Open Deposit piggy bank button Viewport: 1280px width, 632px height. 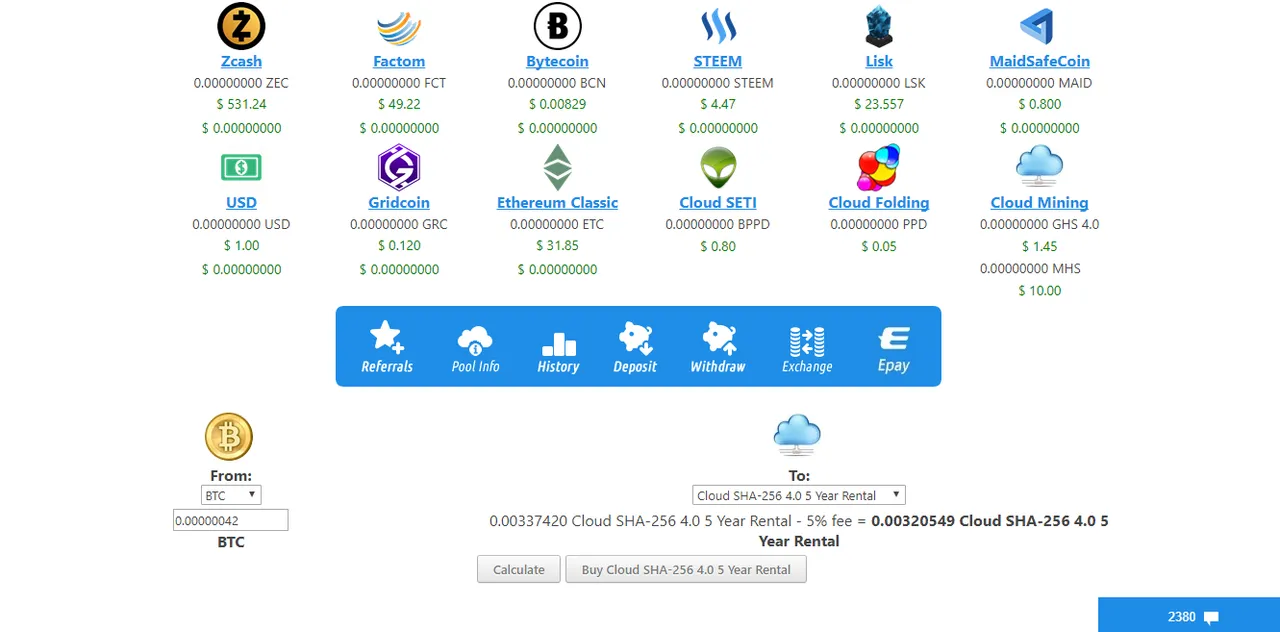(635, 347)
